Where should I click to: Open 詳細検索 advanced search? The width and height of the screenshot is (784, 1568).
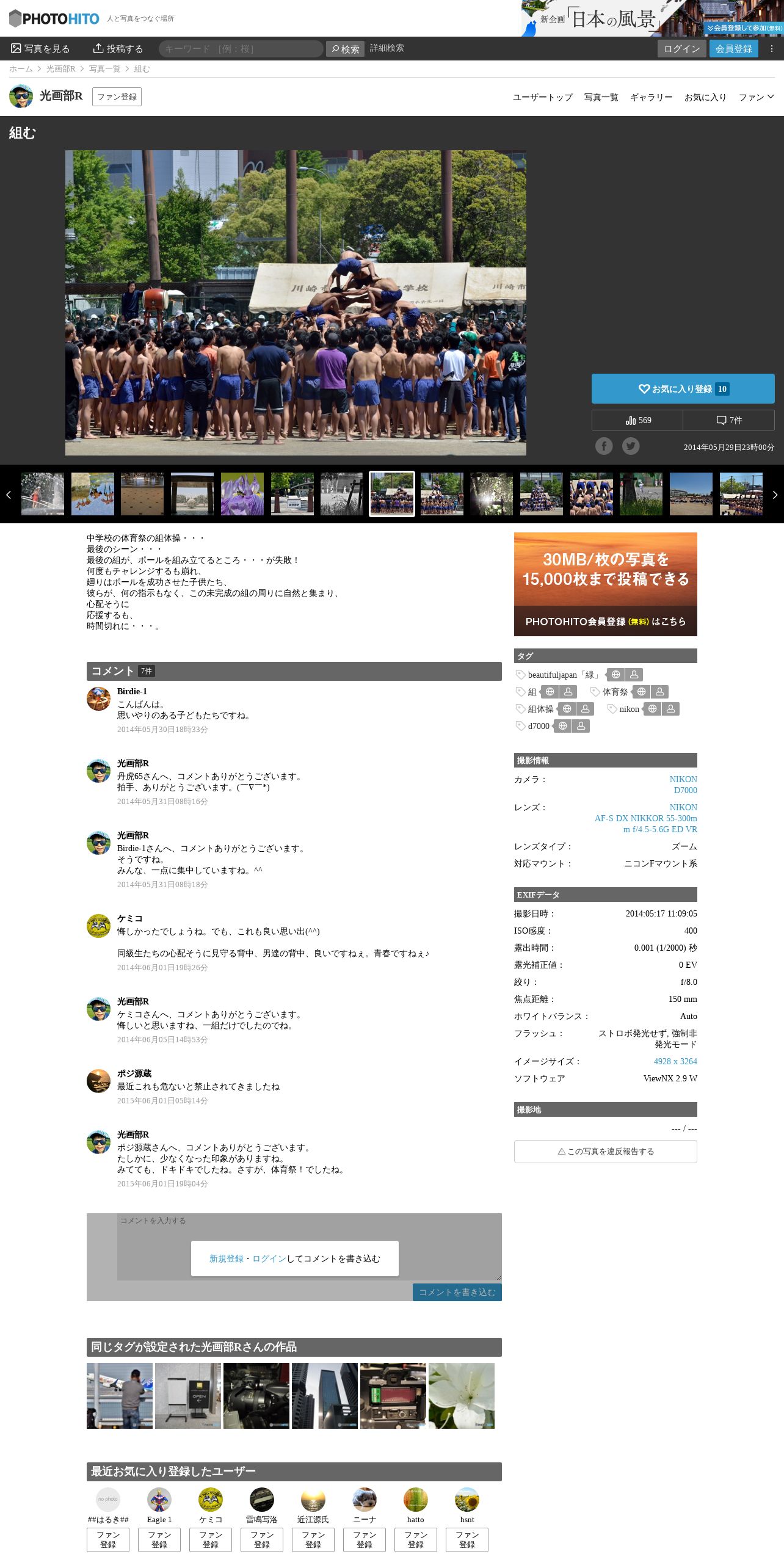pos(387,48)
